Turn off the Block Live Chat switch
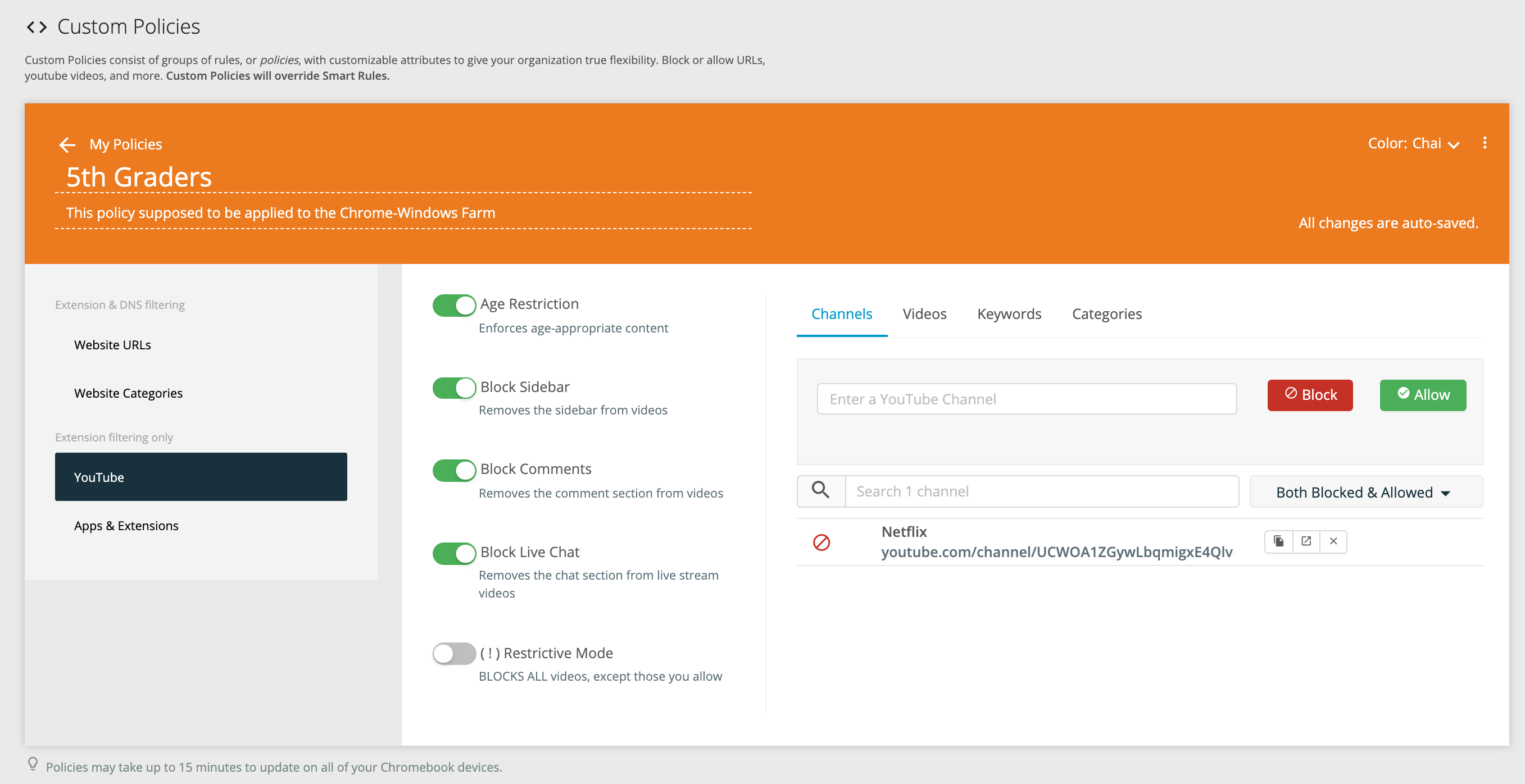 (454, 553)
